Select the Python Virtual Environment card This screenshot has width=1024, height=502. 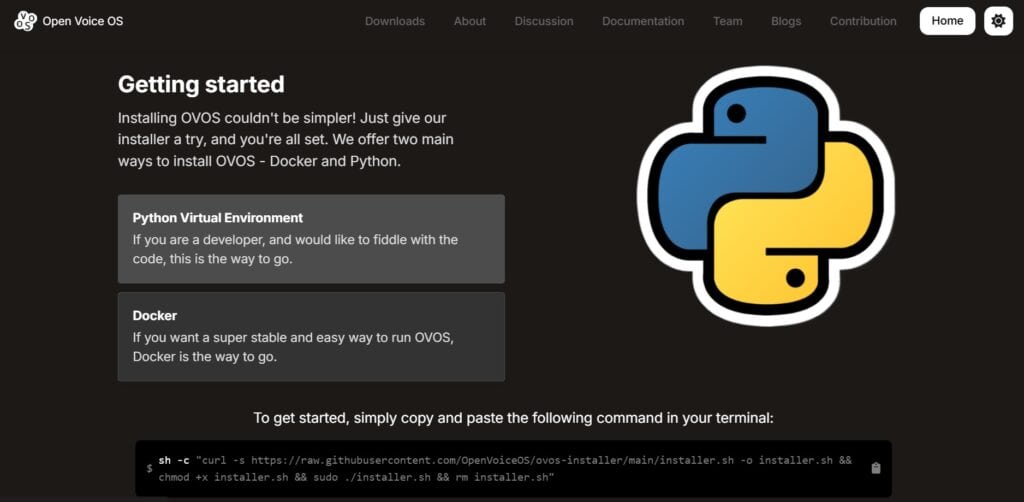[311, 238]
